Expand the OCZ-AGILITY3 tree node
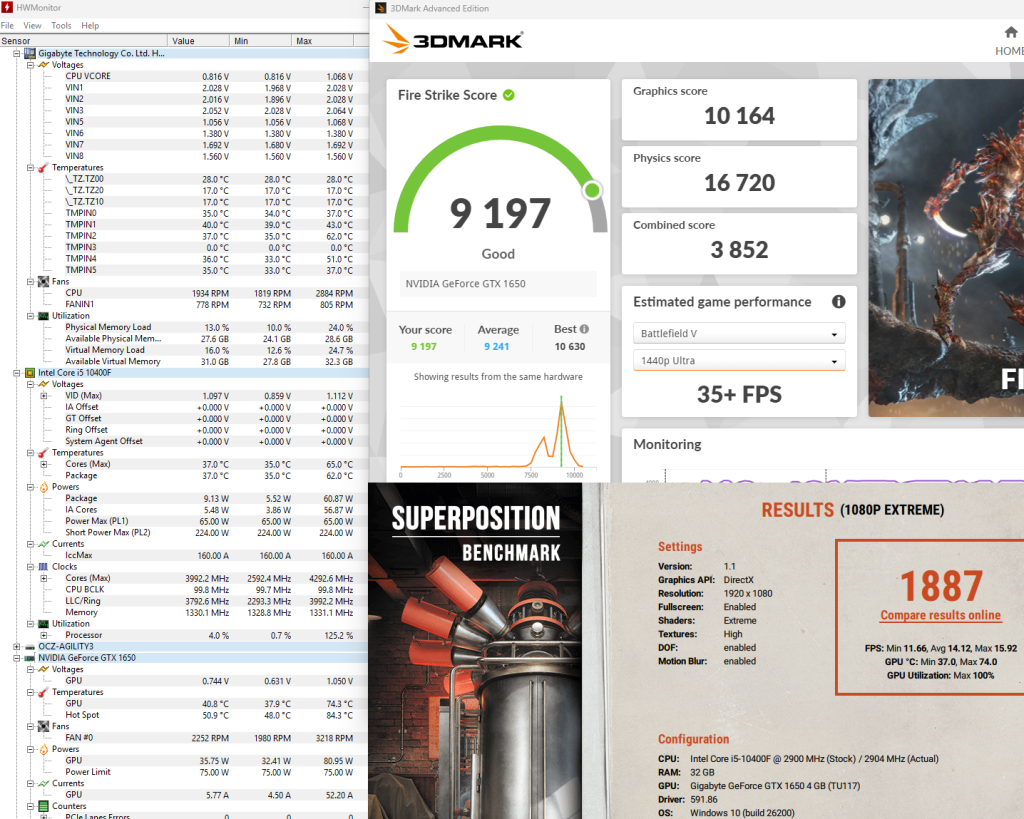 [x=16, y=647]
